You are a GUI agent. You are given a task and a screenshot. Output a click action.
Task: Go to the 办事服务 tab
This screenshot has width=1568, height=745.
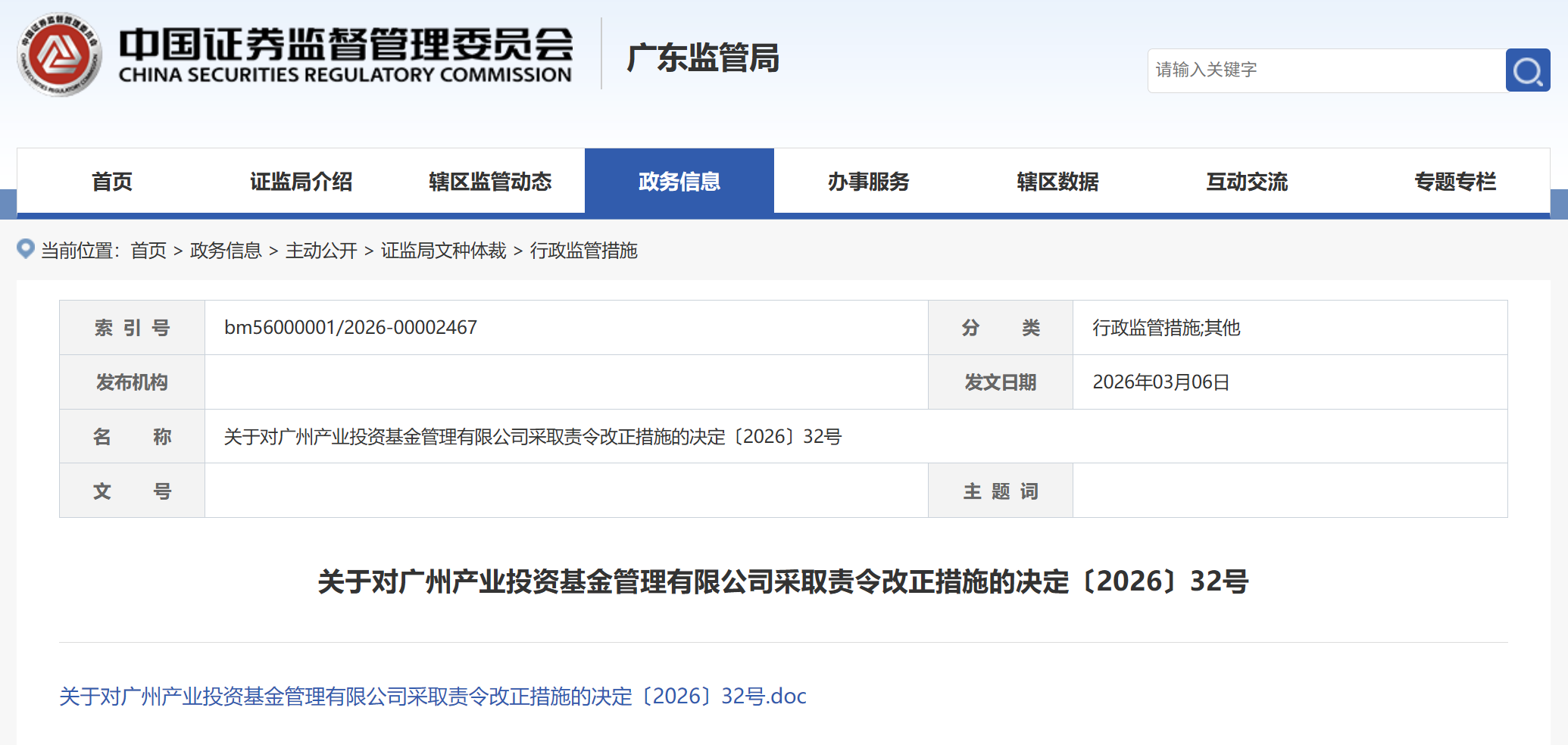[x=868, y=182]
